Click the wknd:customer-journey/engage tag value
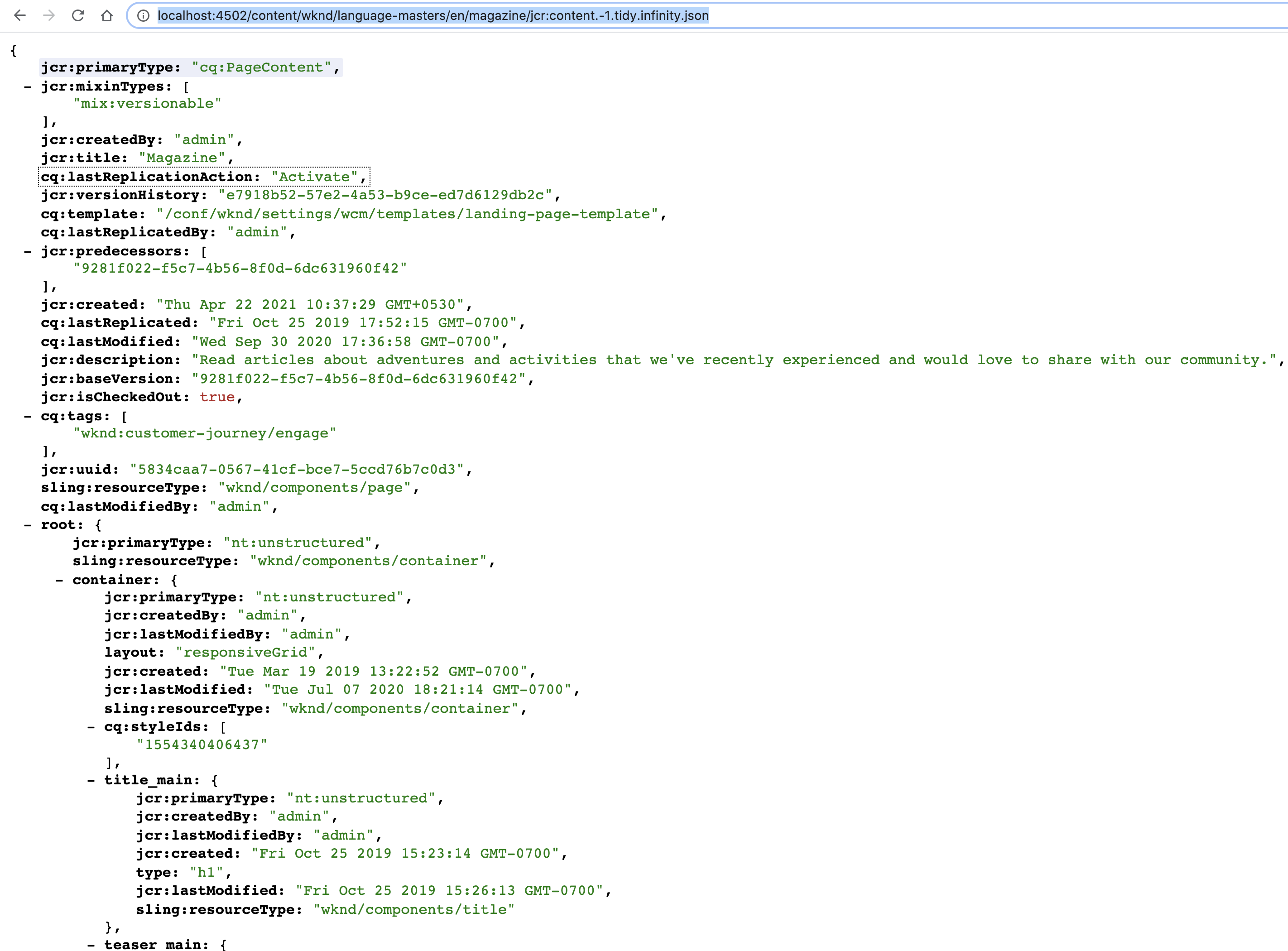The width and height of the screenshot is (1288, 951). pyautogui.click(x=204, y=433)
